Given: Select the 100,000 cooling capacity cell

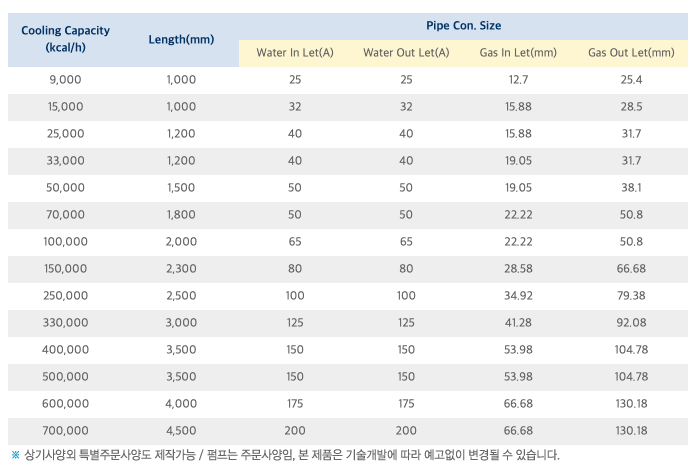Looking at the screenshot, I should (x=66, y=241).
